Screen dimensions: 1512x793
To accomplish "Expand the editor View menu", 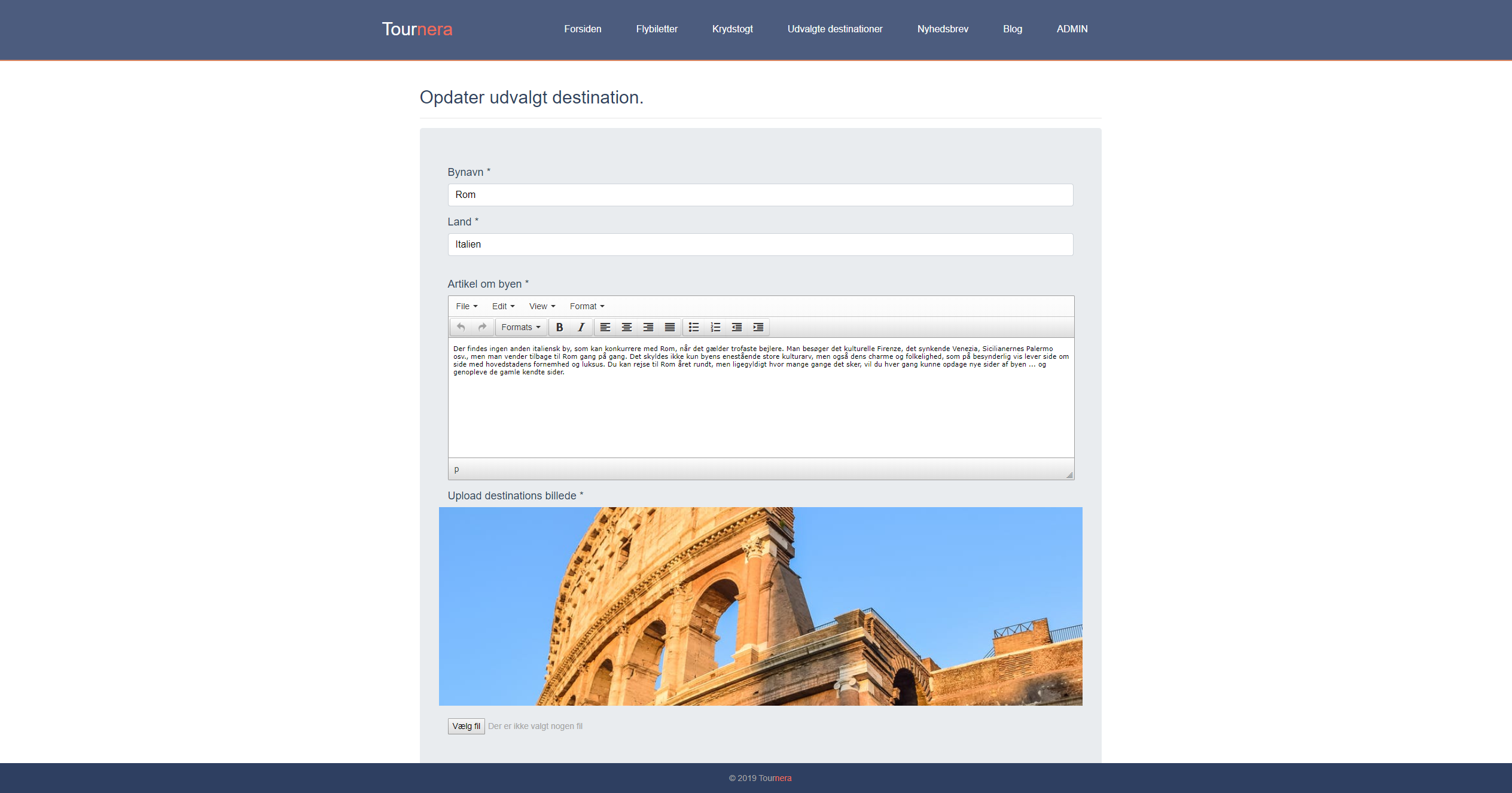I will tap(542, 306).
